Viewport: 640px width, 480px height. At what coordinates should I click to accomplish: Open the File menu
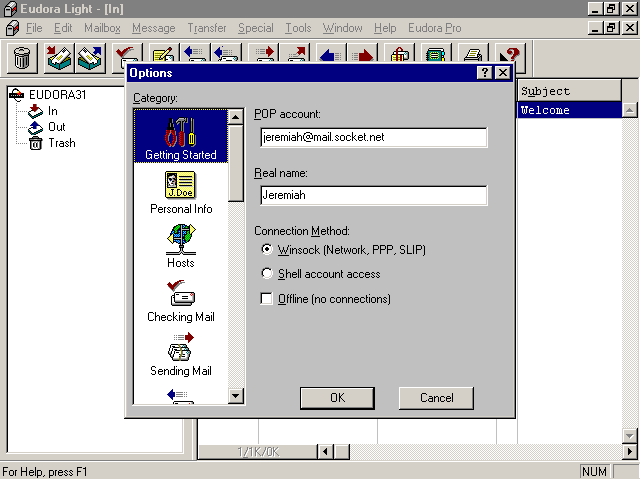coord(34,28)
